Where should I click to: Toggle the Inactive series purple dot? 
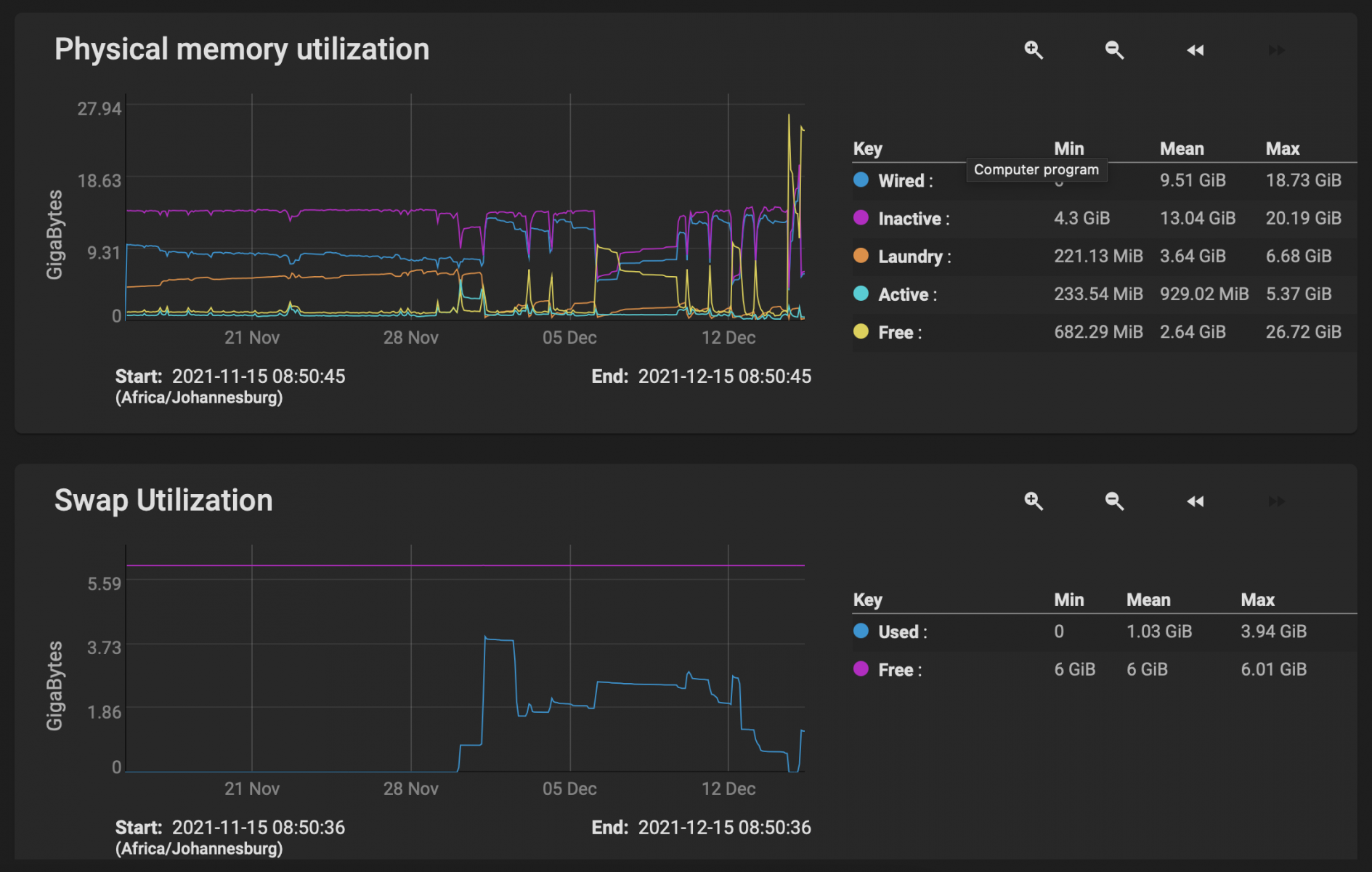[x=861, y=218]
